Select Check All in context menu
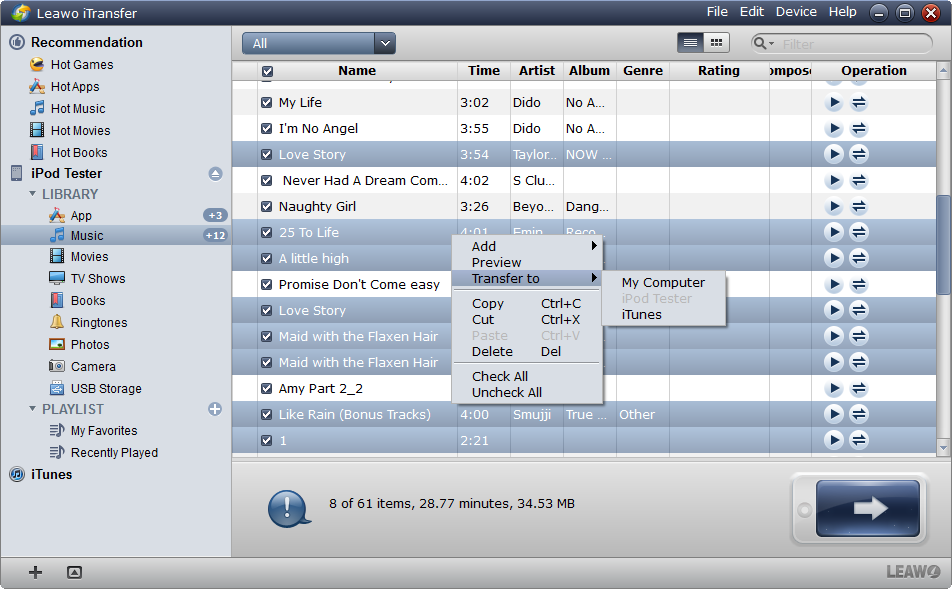The image size is (952, 589). [x=527, y=376]
